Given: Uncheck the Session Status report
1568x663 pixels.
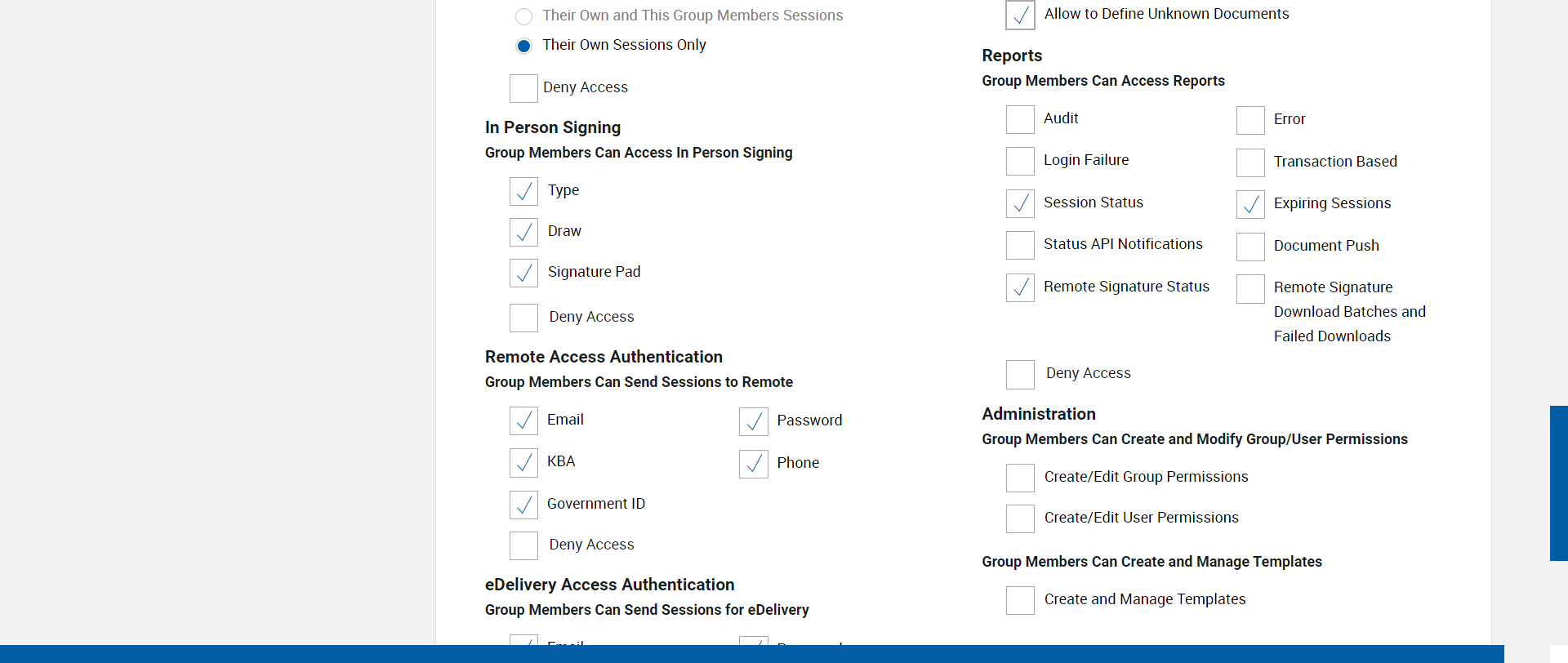Looking at the screenshot, I should pyautogui.click(x=1020, y=203).
